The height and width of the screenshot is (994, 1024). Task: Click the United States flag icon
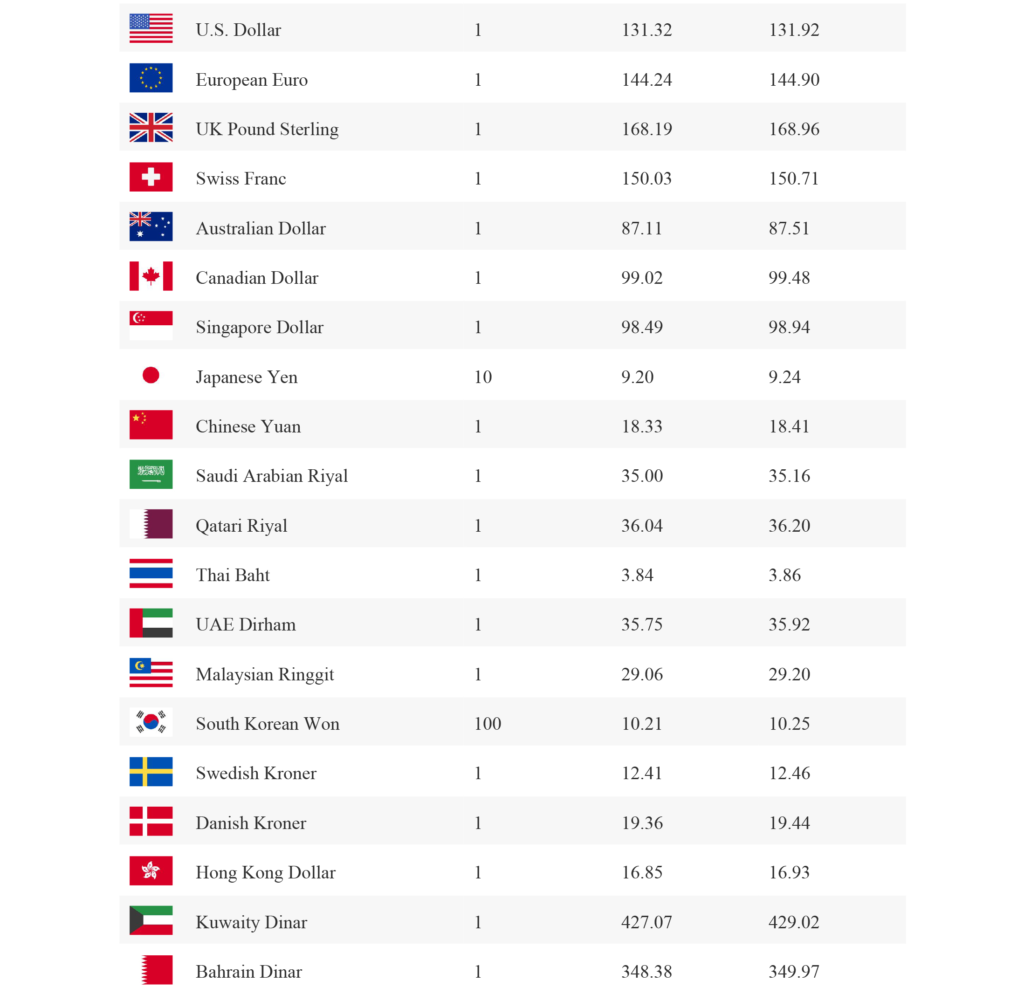(x=151, y=29)
